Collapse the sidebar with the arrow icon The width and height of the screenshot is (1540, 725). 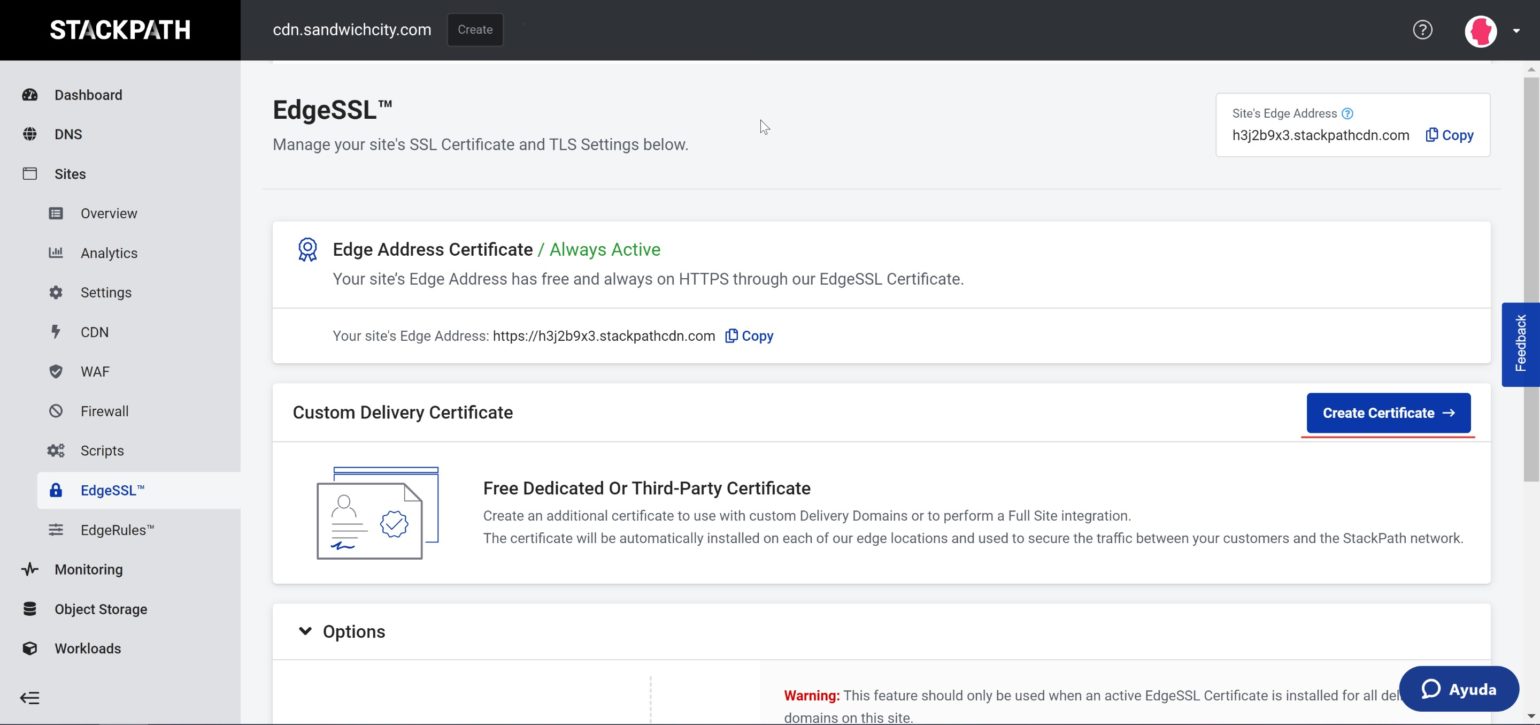pos(30,698)
